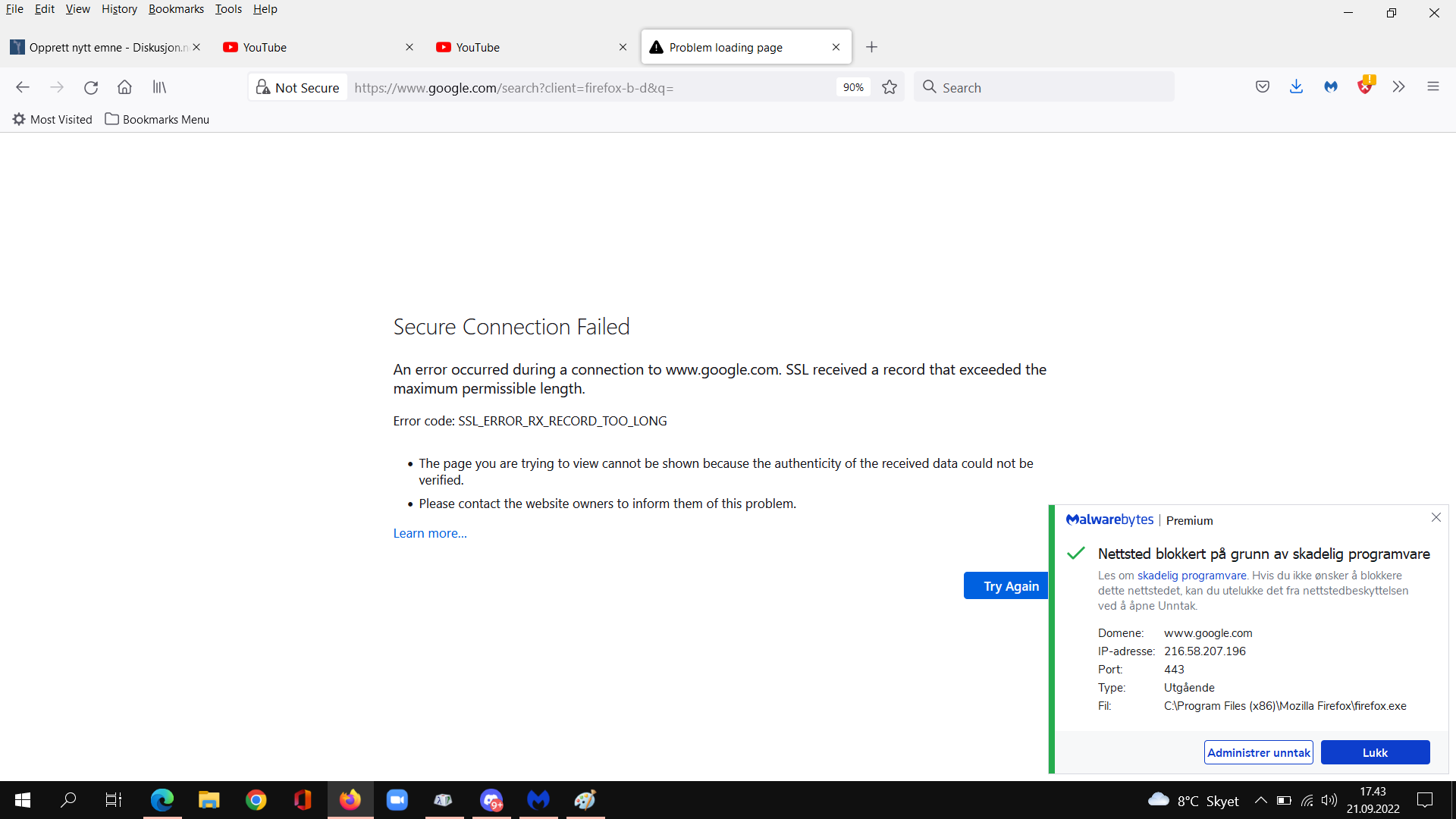Close the Malwarebytes notification with X
Image resolution: width=1456 pixels, height=819 pixels.
click(x=1436, y=517)
